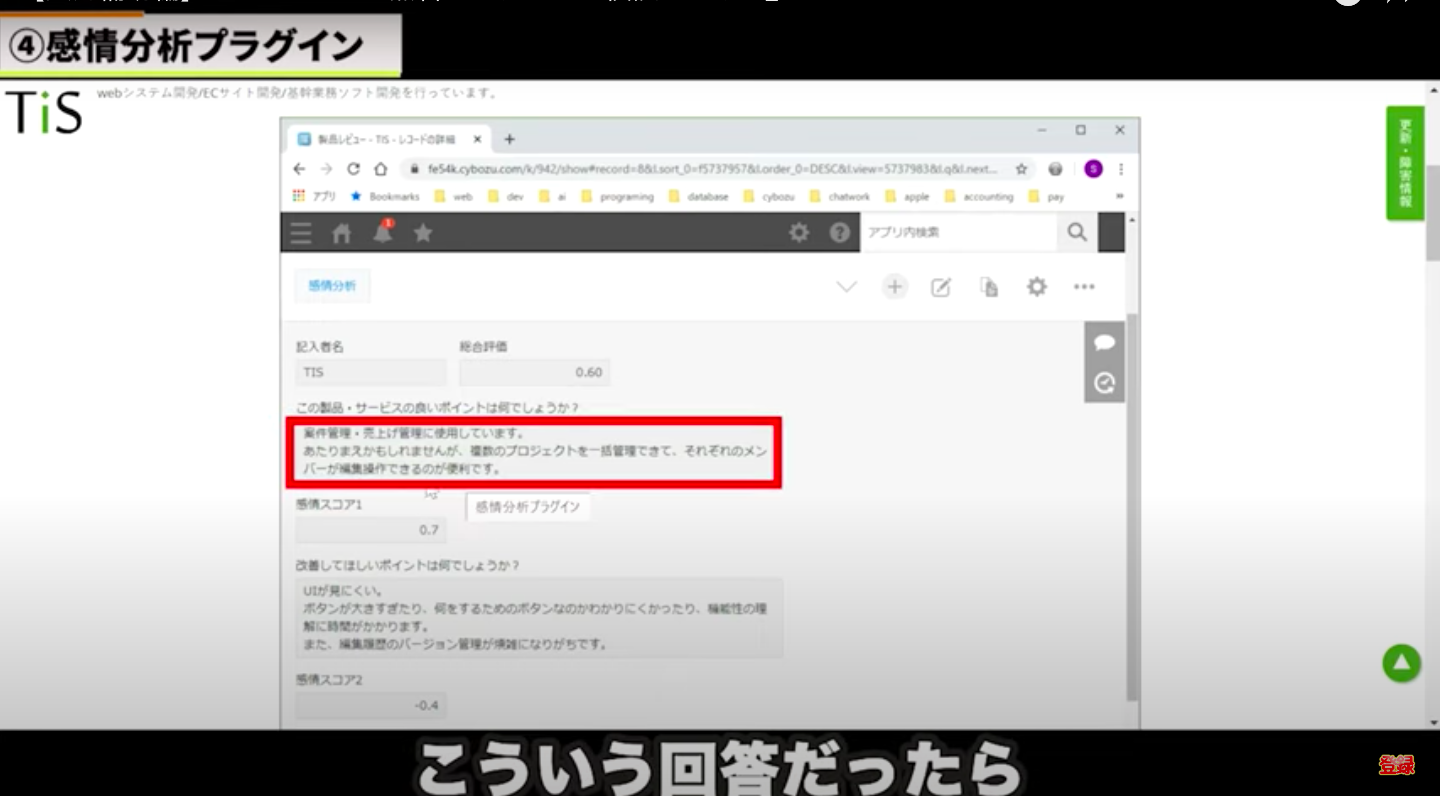Image resolution: width=1440 pixels, height=796 pixels.
Task: Go to the kintone home icon
Action: click(x=342, y=233)
